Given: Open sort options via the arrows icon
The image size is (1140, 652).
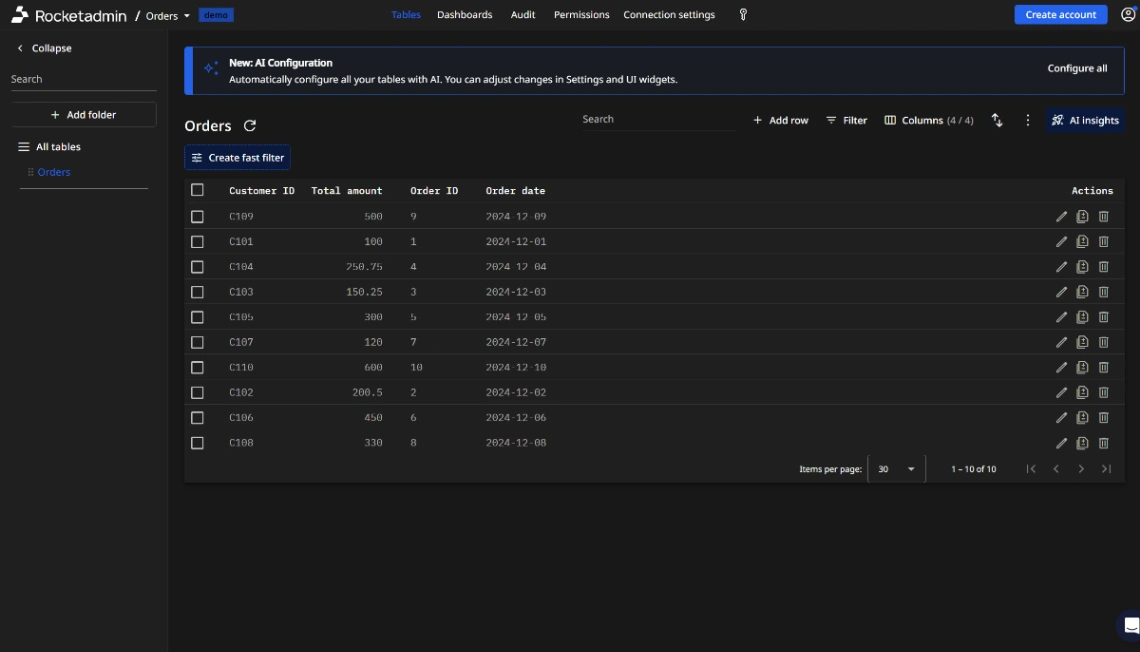Looking at the screenshot, I should coord(996,119).
